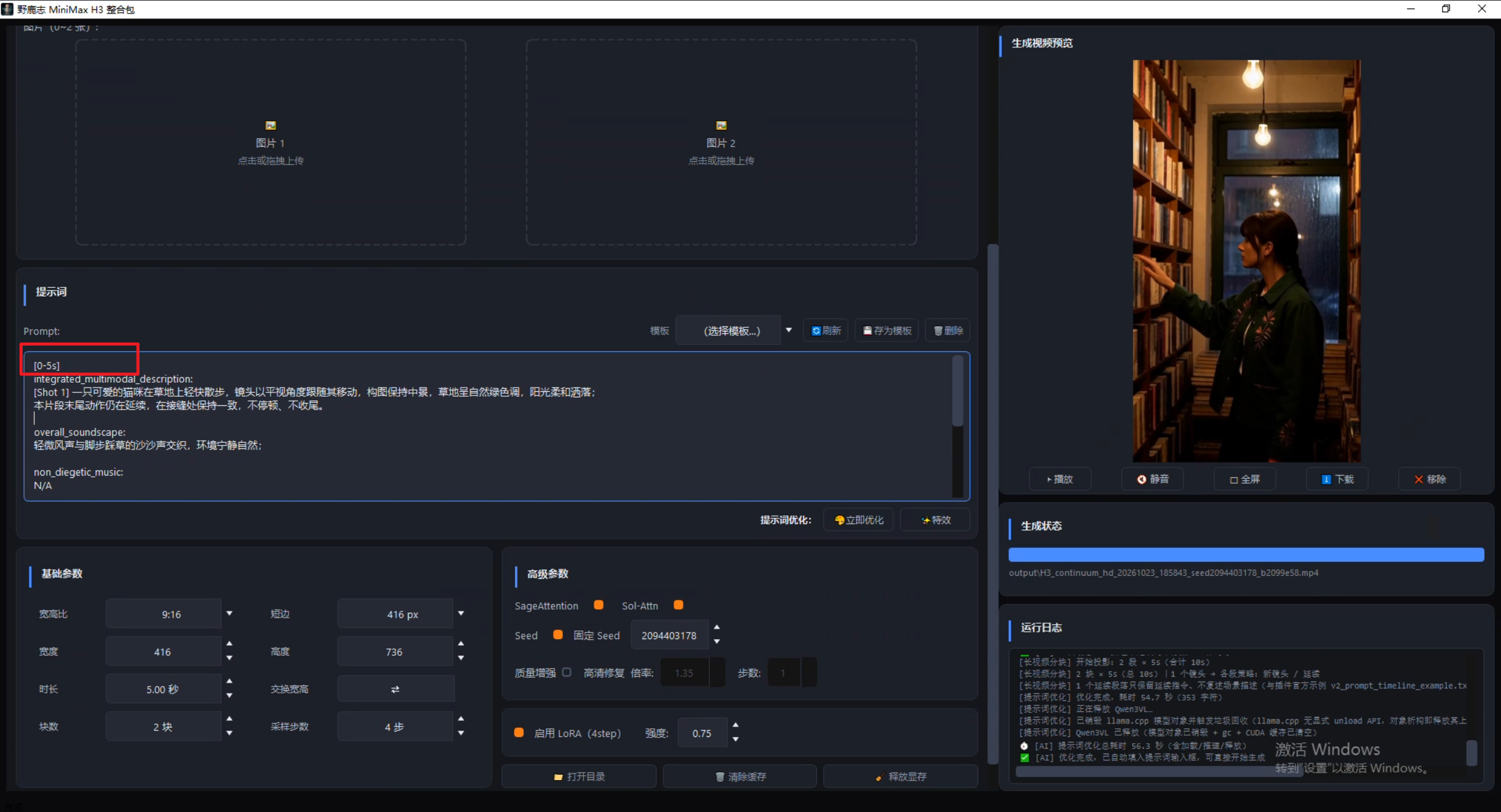Image resolution: width=1501 pixels, height=812 pixels.
Task: Toggle the 固定 Seed switch
Action: 558,635
